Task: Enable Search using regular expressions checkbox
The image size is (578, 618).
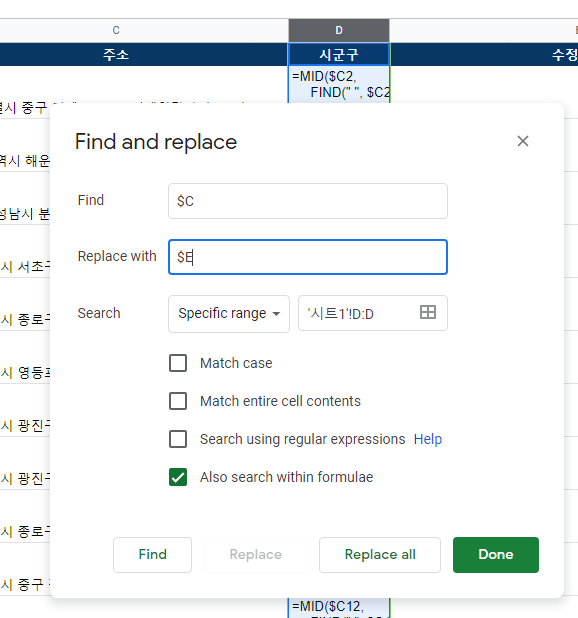Action: pos(178,439)
